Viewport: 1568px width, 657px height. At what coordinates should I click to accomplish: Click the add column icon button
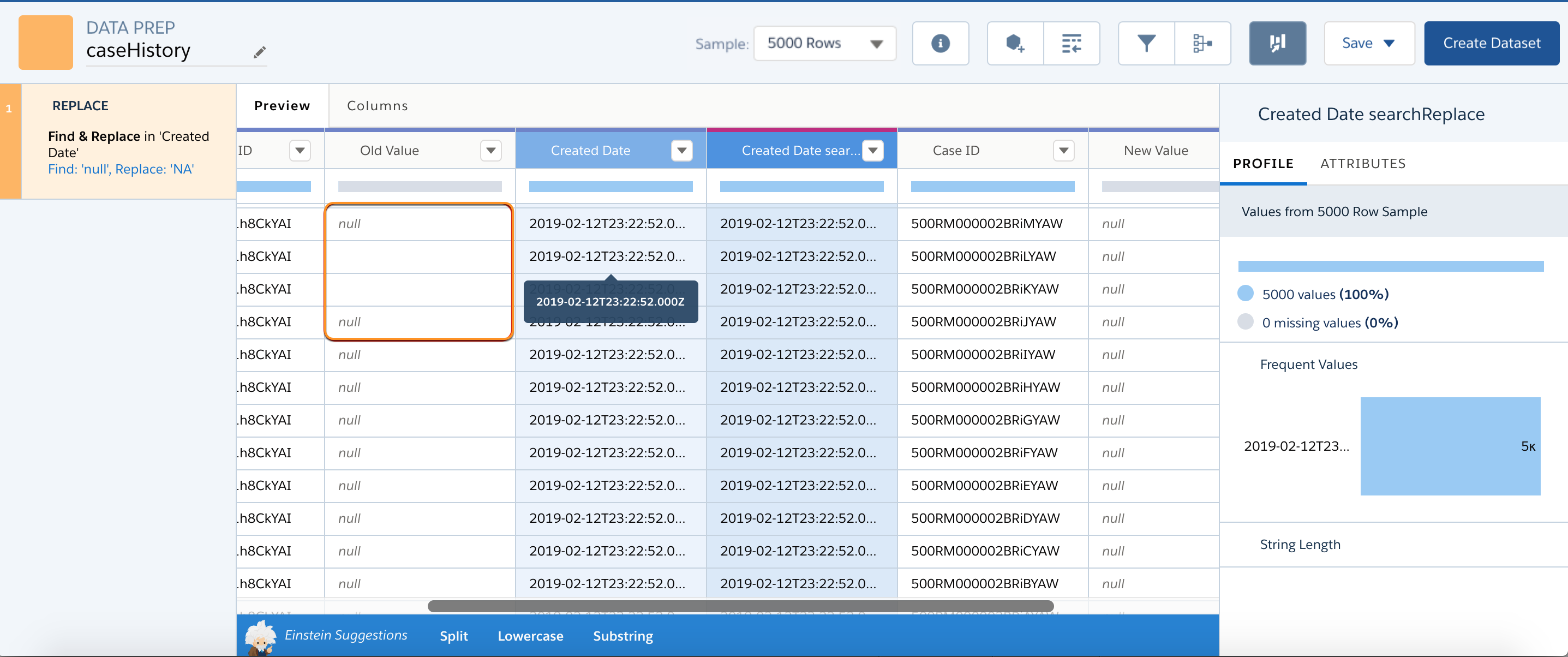click(x=1015, y=43)
